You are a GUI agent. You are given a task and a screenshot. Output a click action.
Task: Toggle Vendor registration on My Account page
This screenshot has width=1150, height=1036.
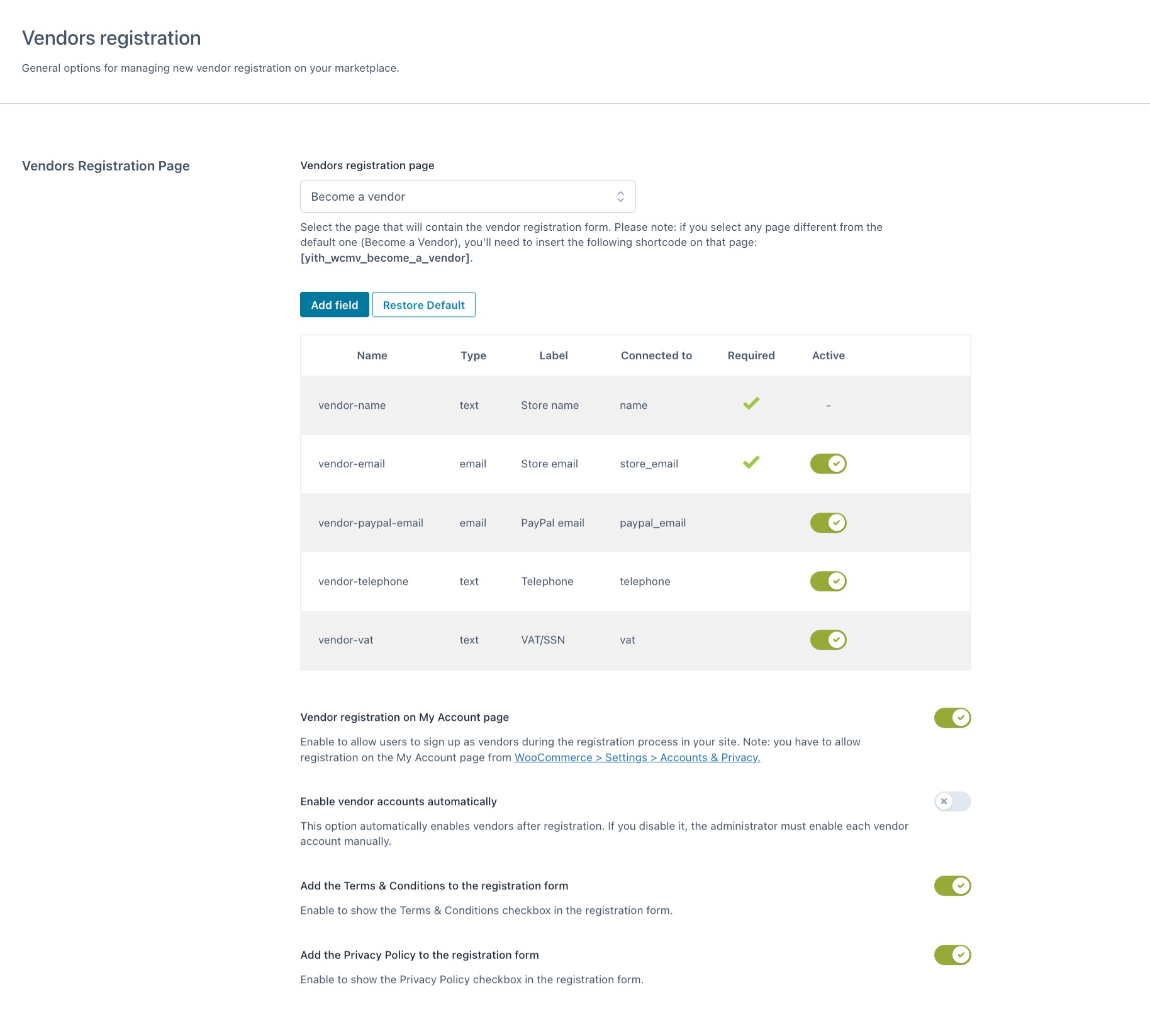point(952,718)
